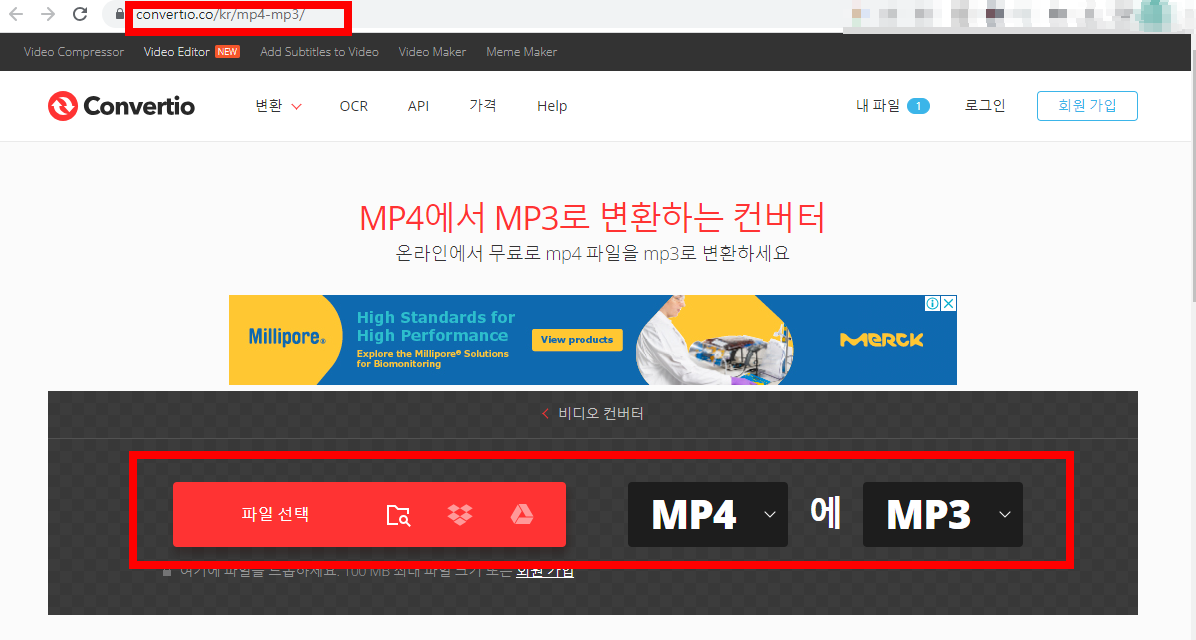Switch to the Video Editor page

[177, 51]
